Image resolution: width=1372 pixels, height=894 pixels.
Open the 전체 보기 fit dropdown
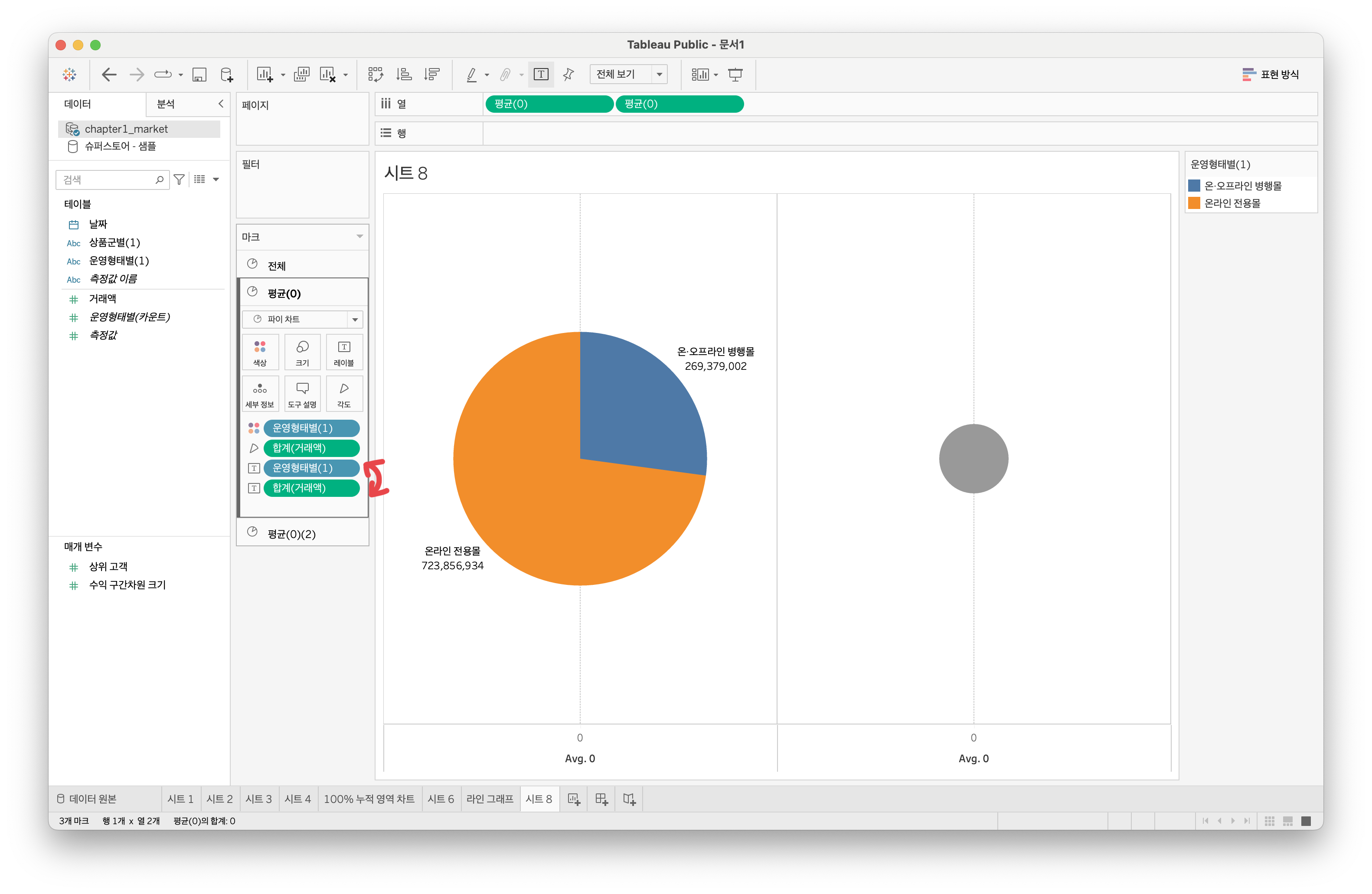628,75
